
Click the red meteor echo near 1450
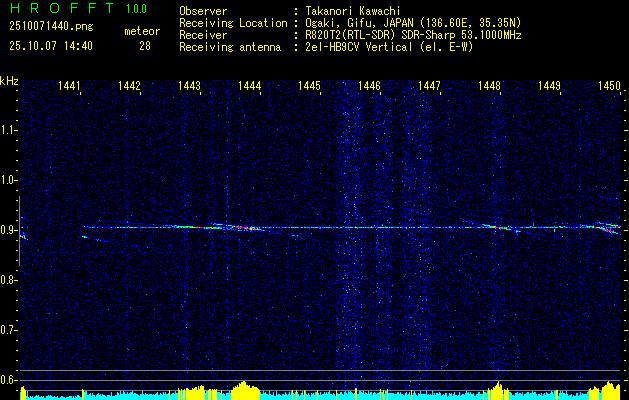tap(609, 230)
